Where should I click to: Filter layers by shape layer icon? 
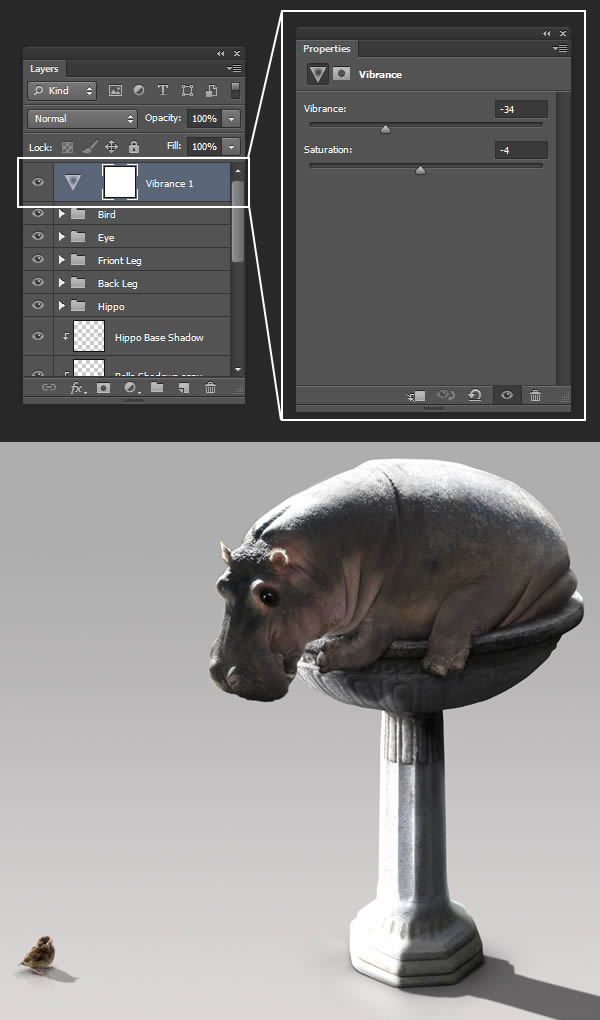pos(187,90)
